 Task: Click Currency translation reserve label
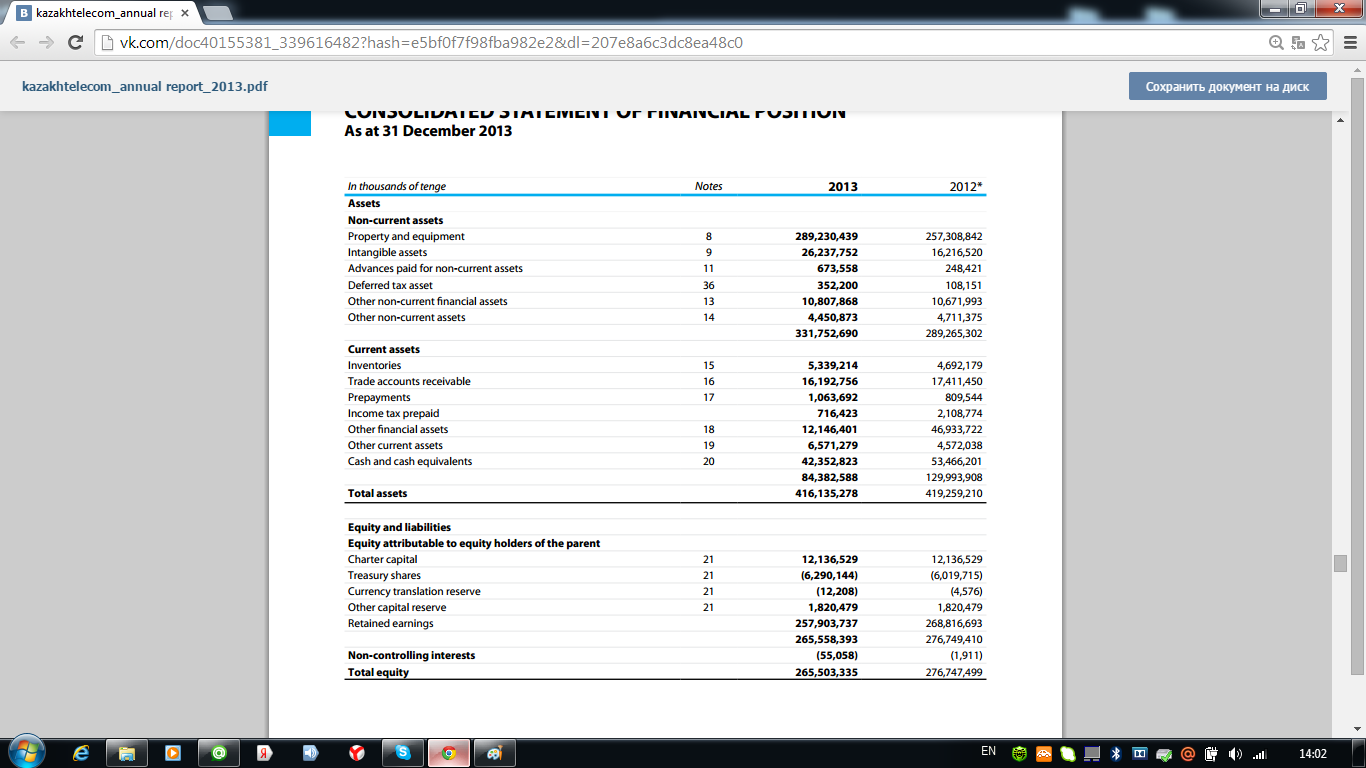(414, 591)
